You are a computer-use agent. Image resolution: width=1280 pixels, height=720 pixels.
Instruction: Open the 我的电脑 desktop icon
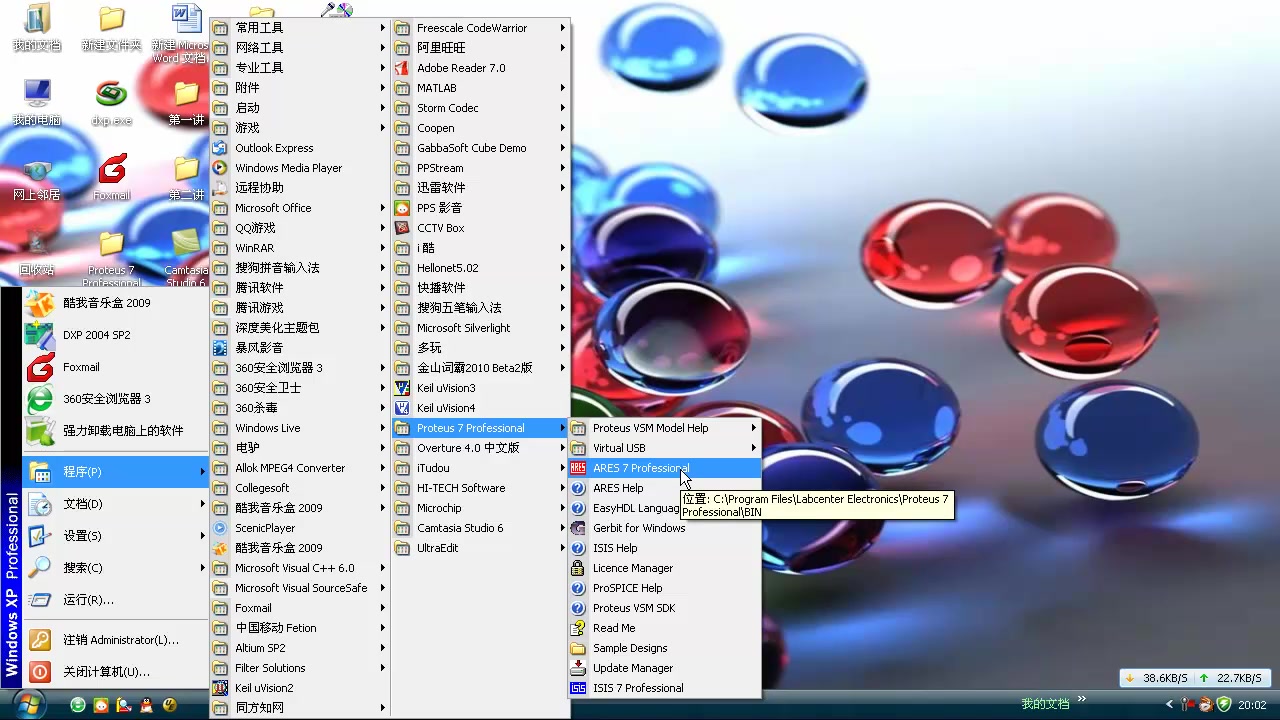point(37,102)
